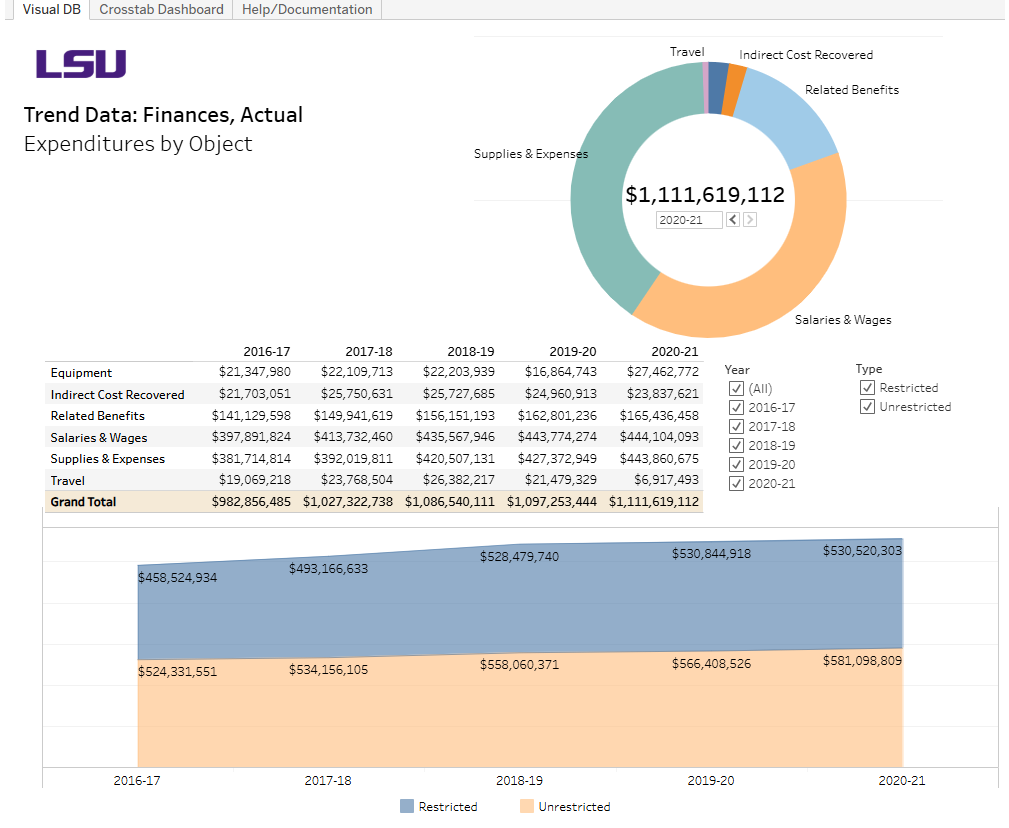Toggle the 2019-20 year checkbox

(736, 464)
